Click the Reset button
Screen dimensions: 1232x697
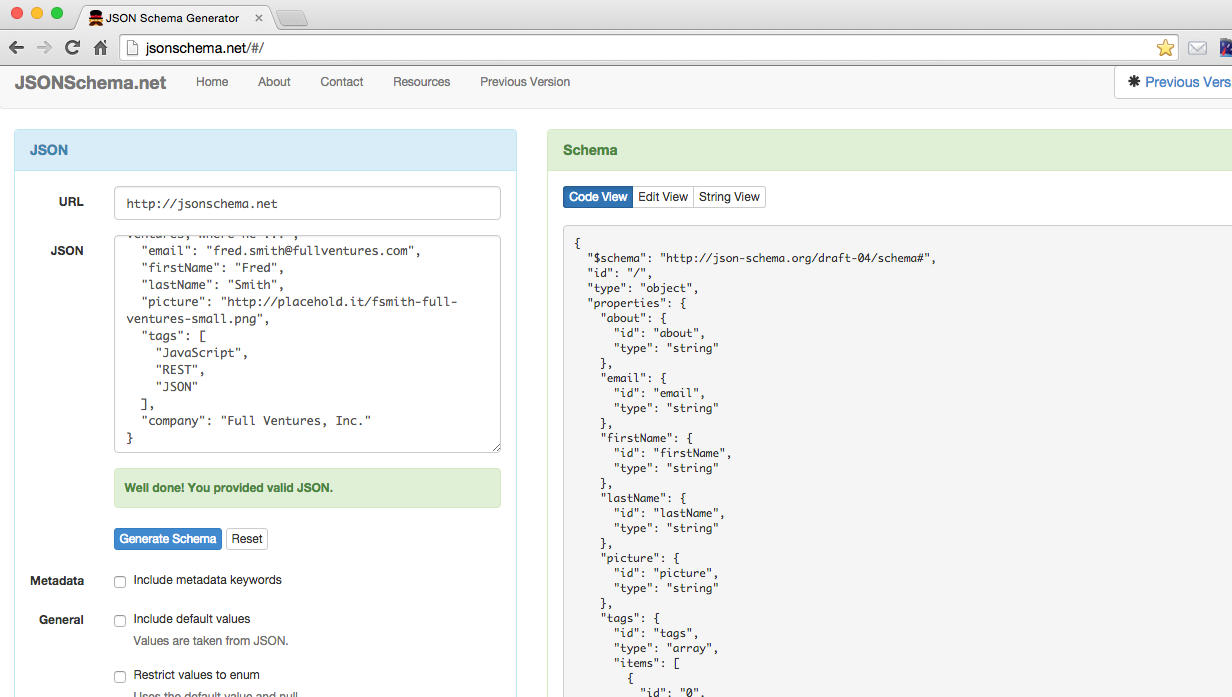(x=246, y=539)
